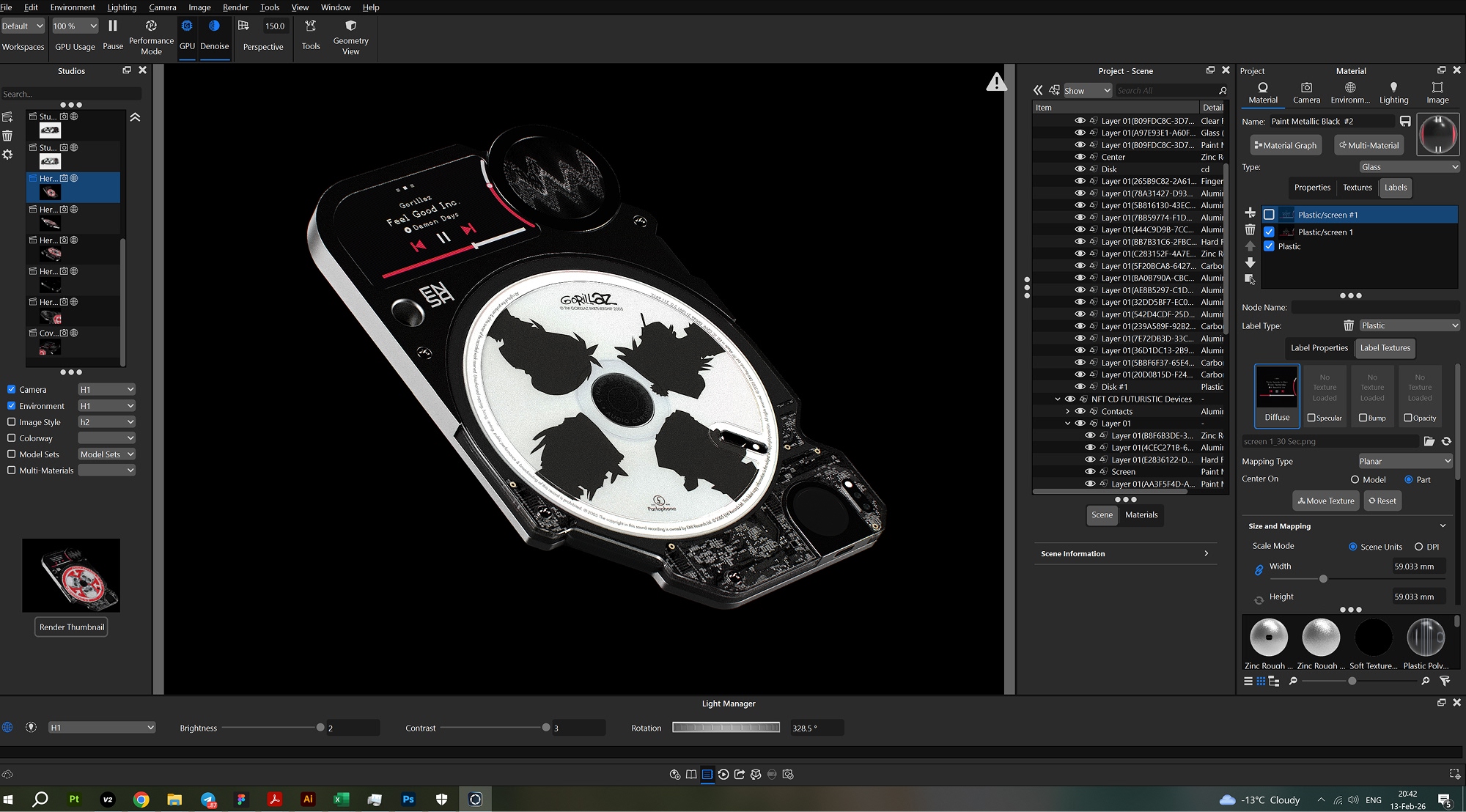Hide the Disk #1 item with its eye toggle
This screenshot has height=812, width=1466.
(1080, 386)
